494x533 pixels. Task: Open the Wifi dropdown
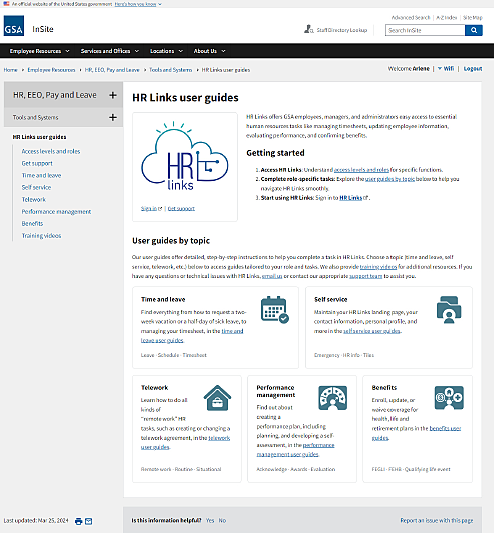pyautogui.click(x=446, y=69)
